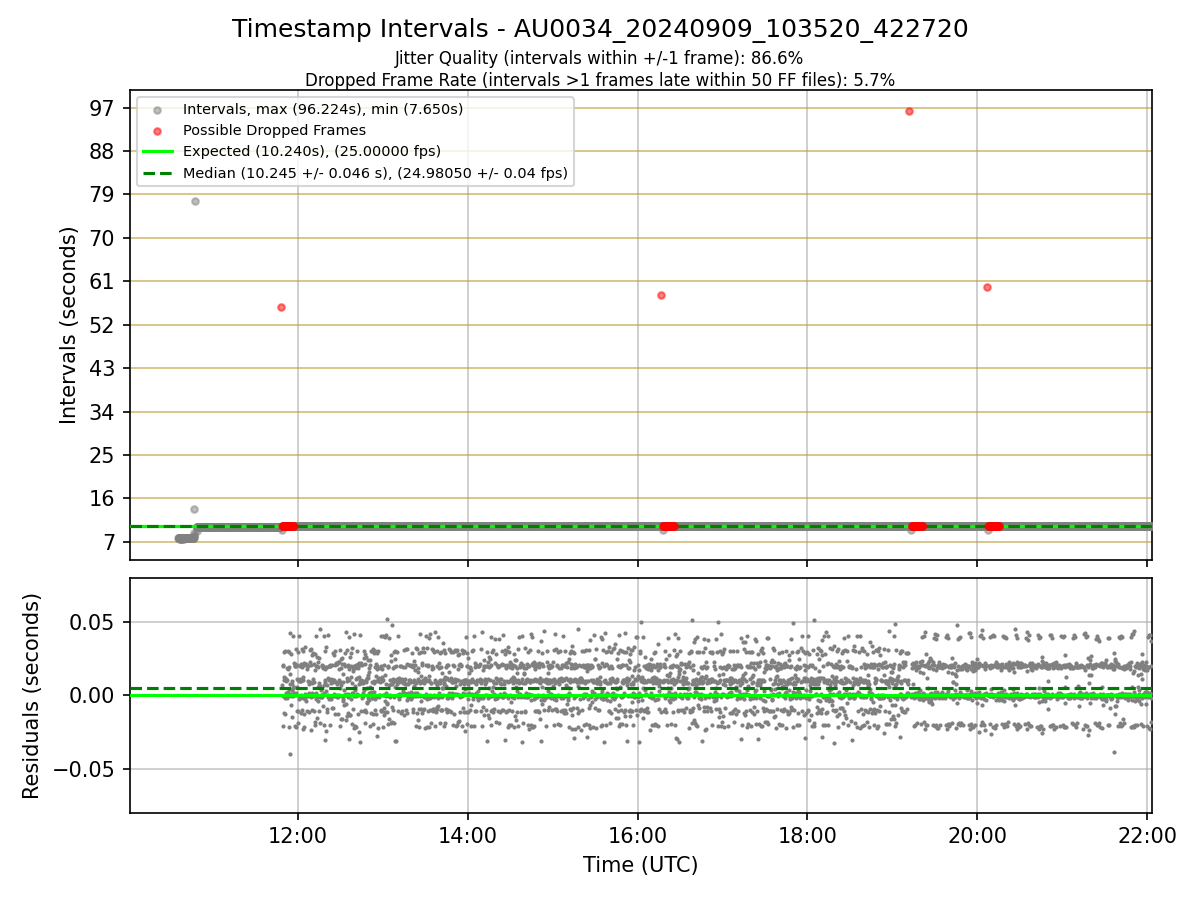1200x900 pixels.
Task: Click the y-axis tick label '52'
Action: tap(104, 325)
